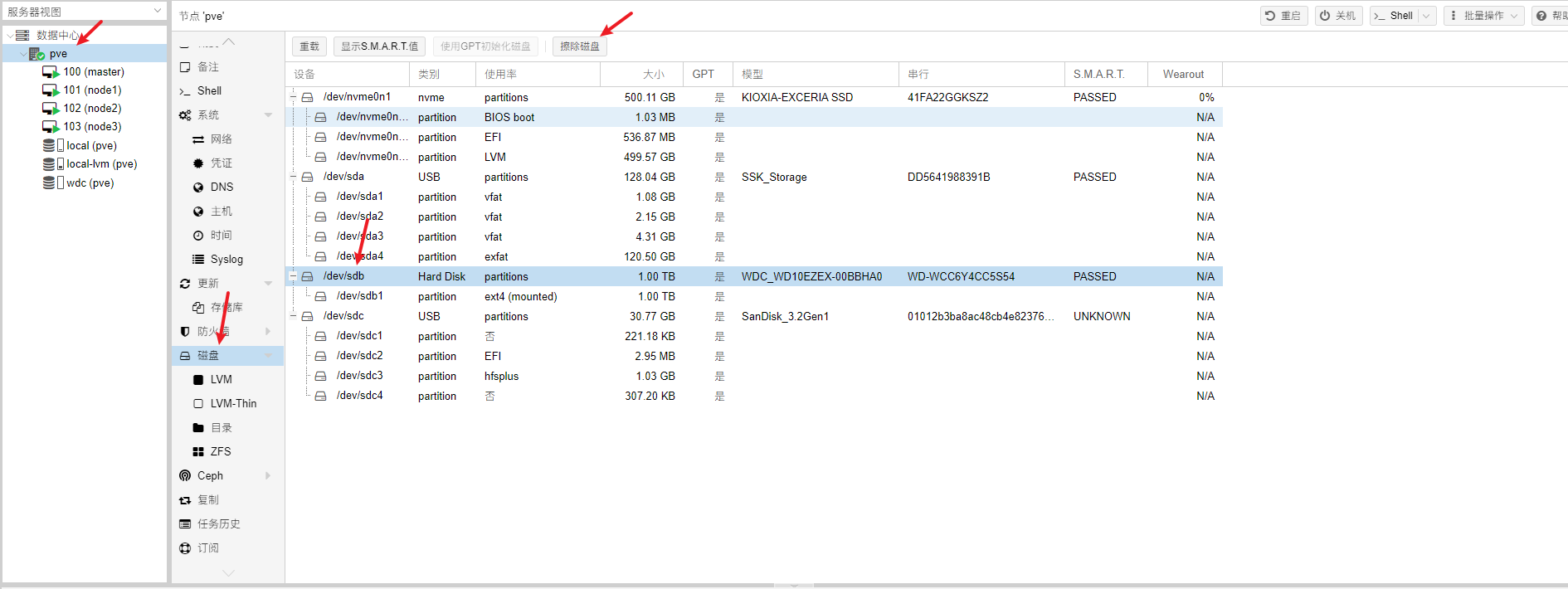The image size is (1568, 589).
Task: Open the ZFS disk section
Action: 221,452
